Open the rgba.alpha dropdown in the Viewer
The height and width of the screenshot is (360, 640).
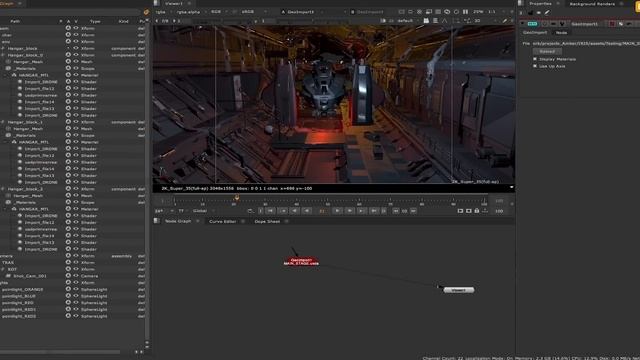click(x=191, y=12)
